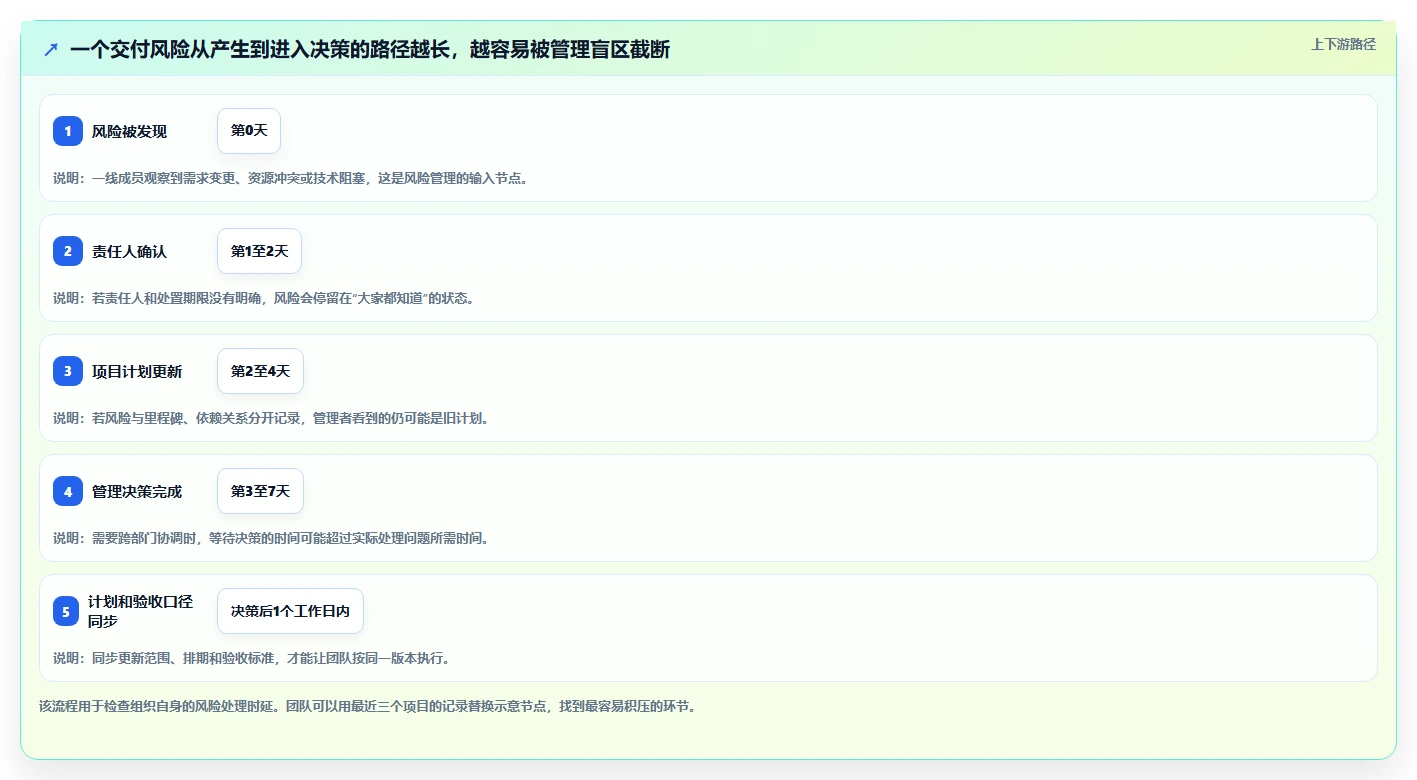Click the footer note starting 该流程用于检查组织自身
Image resolution: width=1417 pixels, height=780 pixels.
(x=367, y=706)
